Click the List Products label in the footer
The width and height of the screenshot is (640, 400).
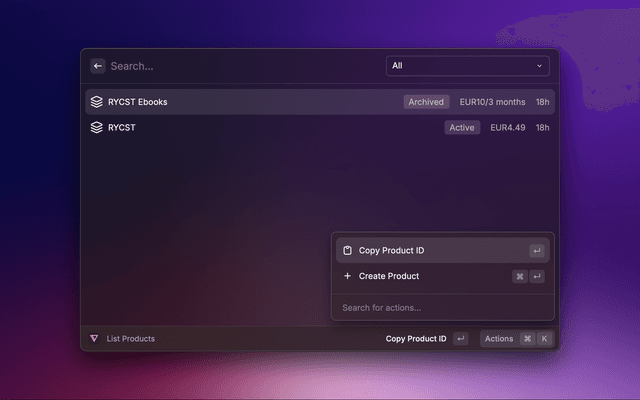pos(130,339)
